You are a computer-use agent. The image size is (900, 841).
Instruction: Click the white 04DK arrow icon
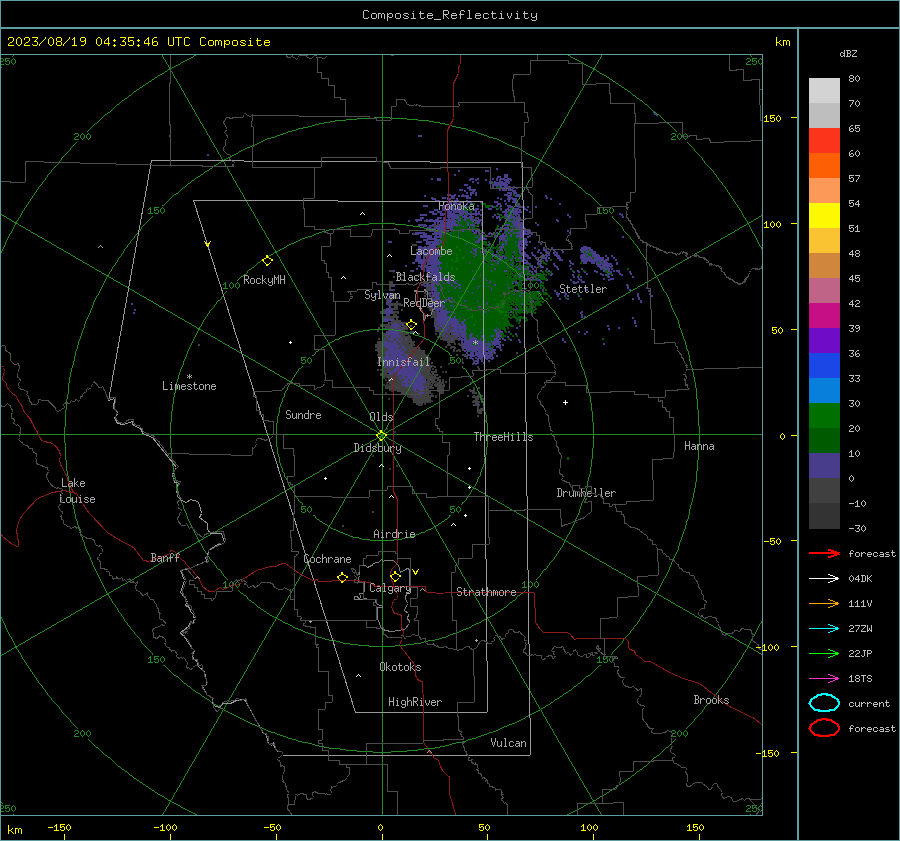[824, 578]
